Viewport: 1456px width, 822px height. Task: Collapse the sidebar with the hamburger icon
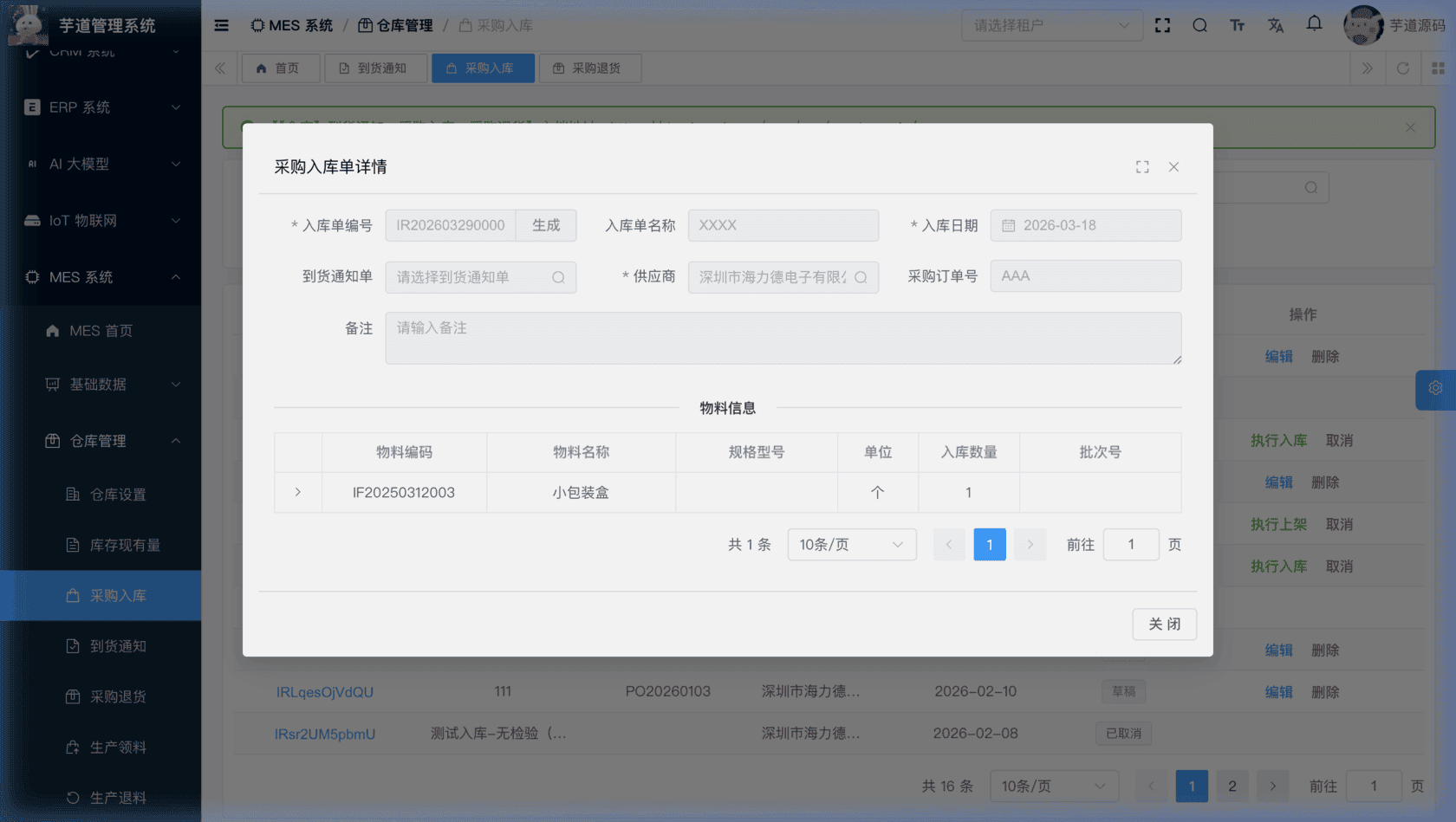pyautogui.click(x=221, y=25)
